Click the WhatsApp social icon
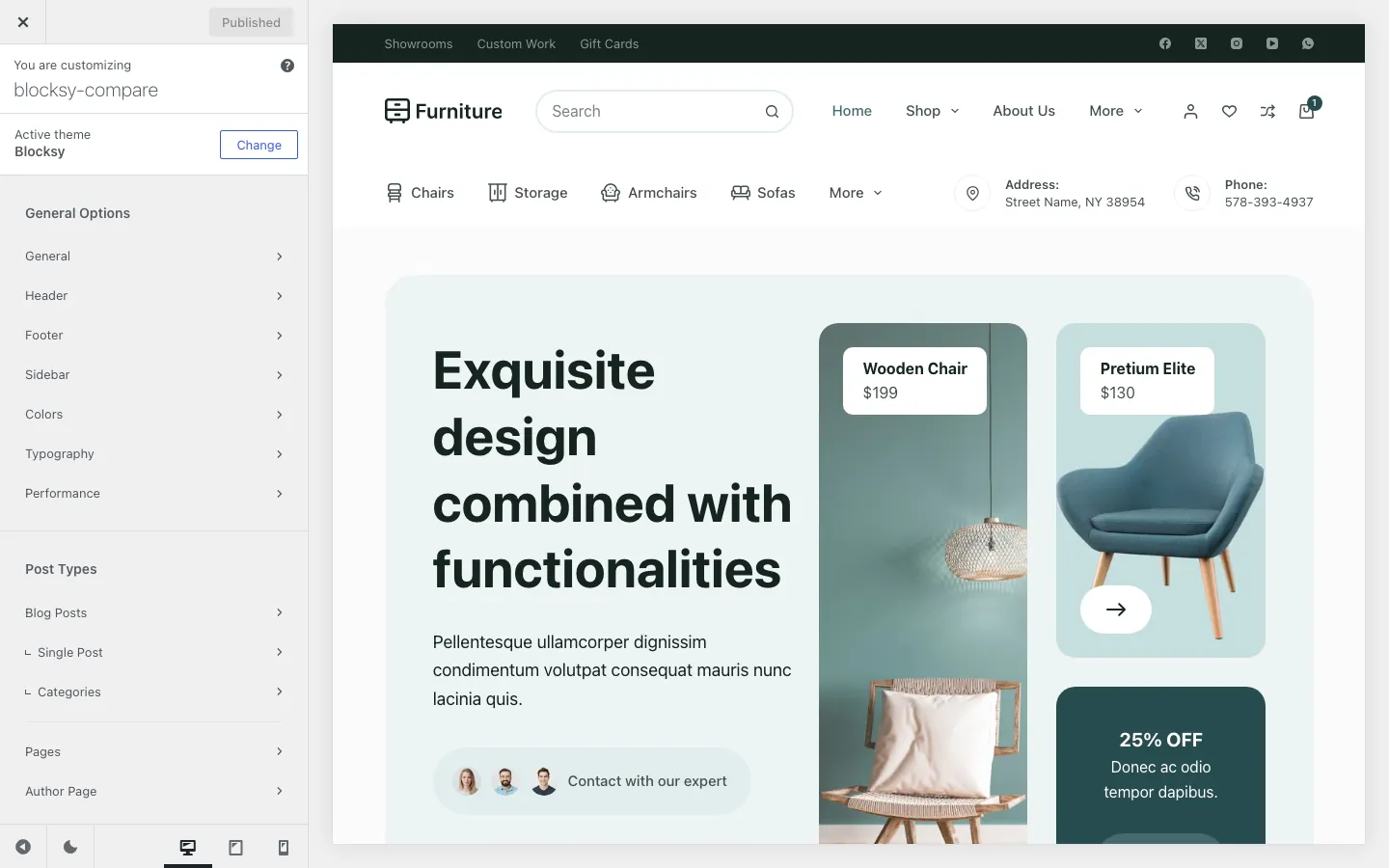The image size is (1389, 868). coord(1308,43)
